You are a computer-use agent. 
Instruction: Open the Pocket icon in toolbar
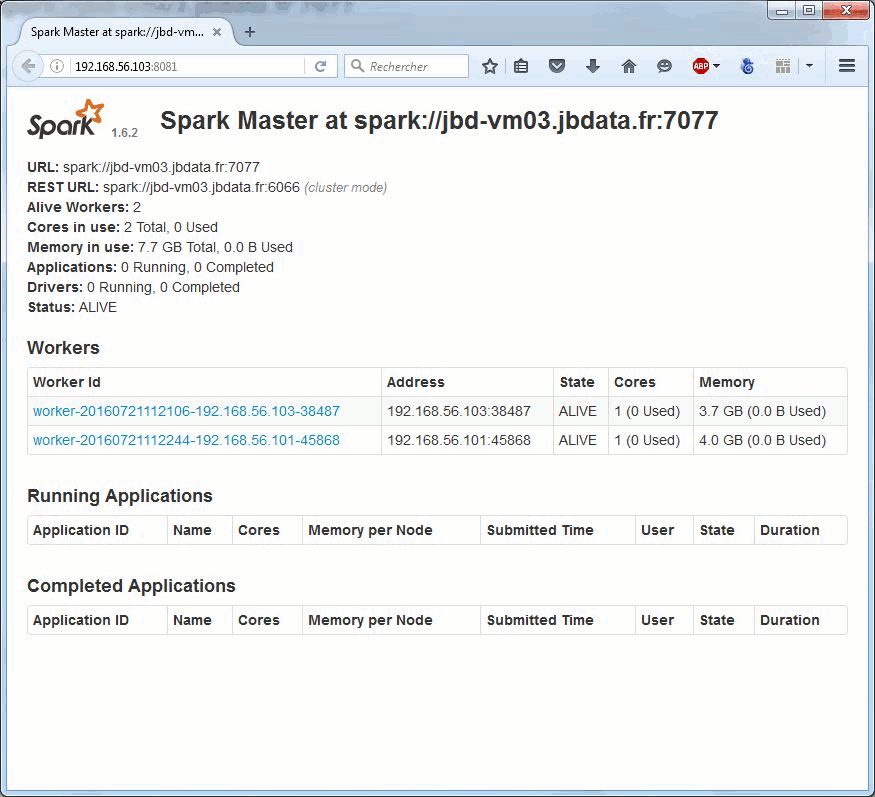tap(557, 66)
